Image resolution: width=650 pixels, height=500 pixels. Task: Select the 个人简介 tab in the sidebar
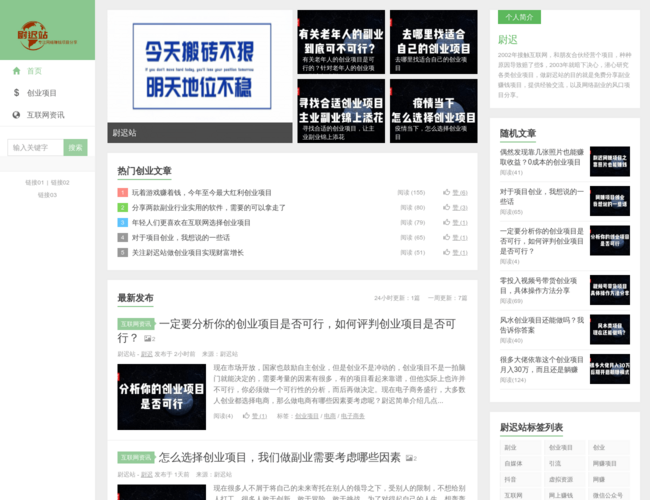point(519,17)
